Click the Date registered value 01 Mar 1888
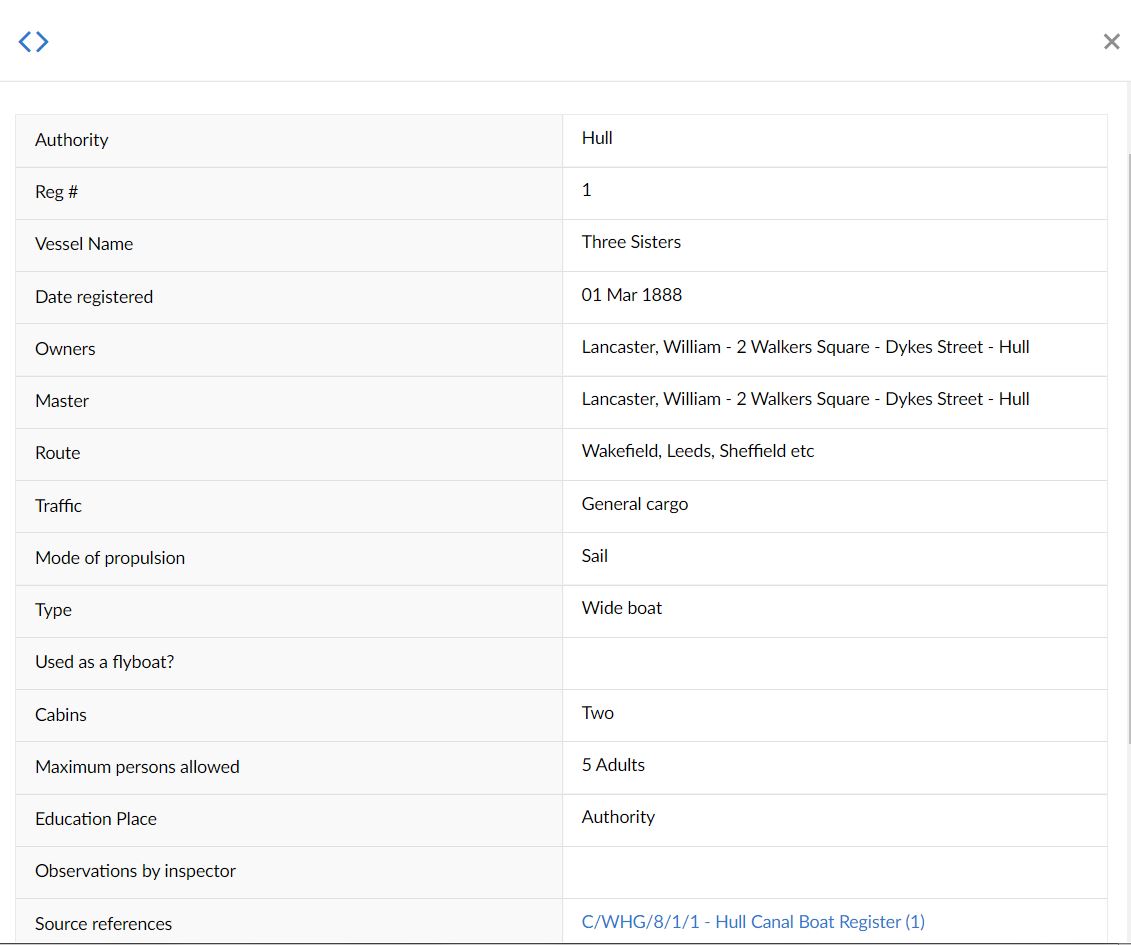Image resolution: width=1131 pixels, height=945 pixels. click(x=631, y=295)
